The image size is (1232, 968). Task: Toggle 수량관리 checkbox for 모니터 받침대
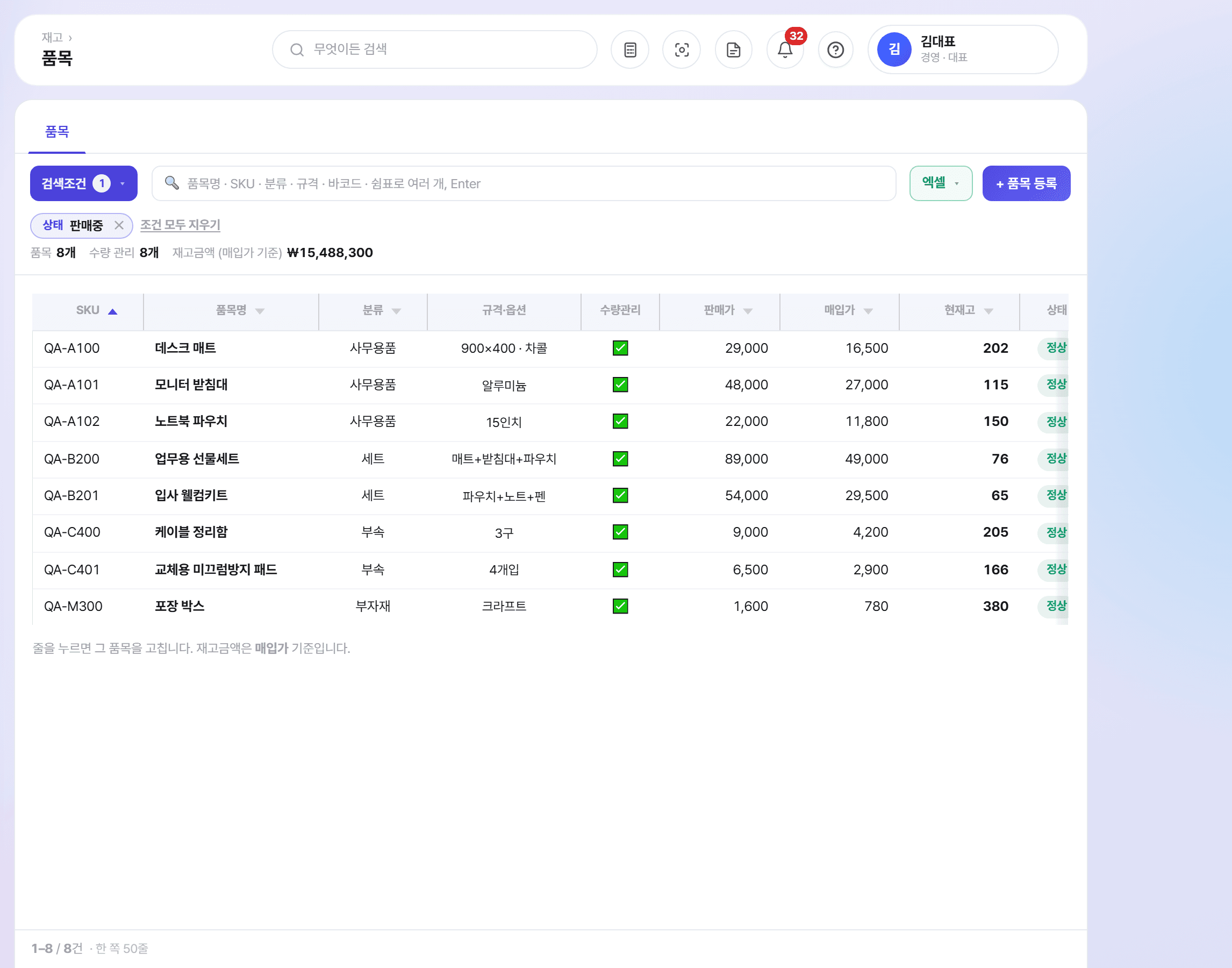pos(620,385)
